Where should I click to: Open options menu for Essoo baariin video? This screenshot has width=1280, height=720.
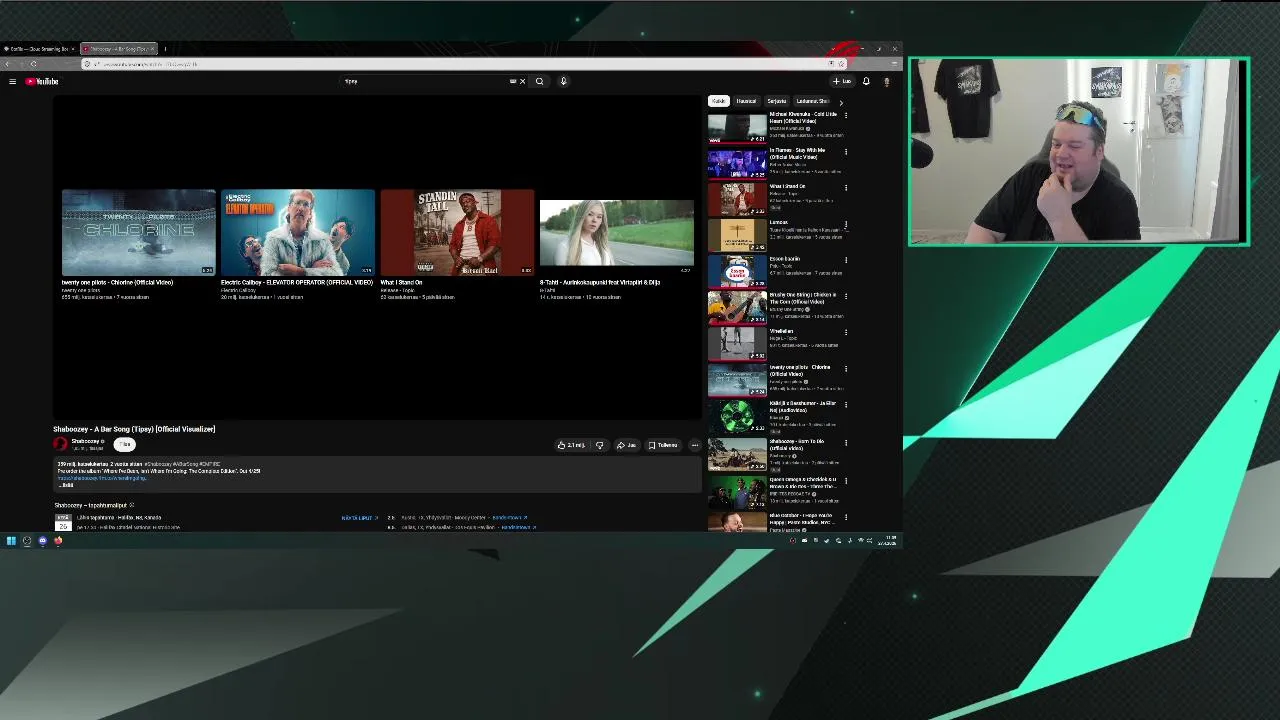click(846, 260)
